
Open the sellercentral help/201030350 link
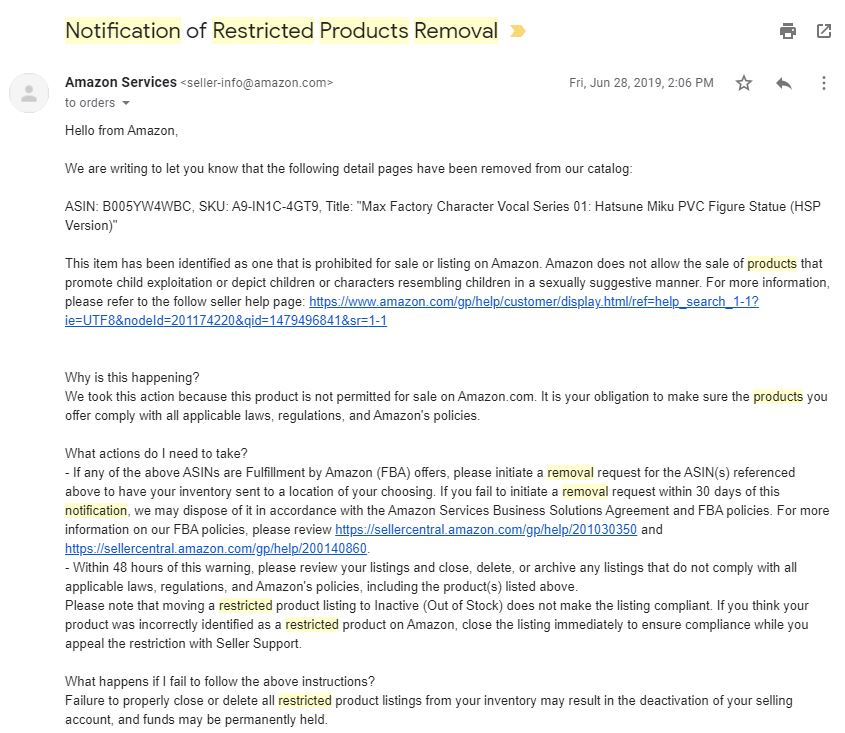(486, 529)
